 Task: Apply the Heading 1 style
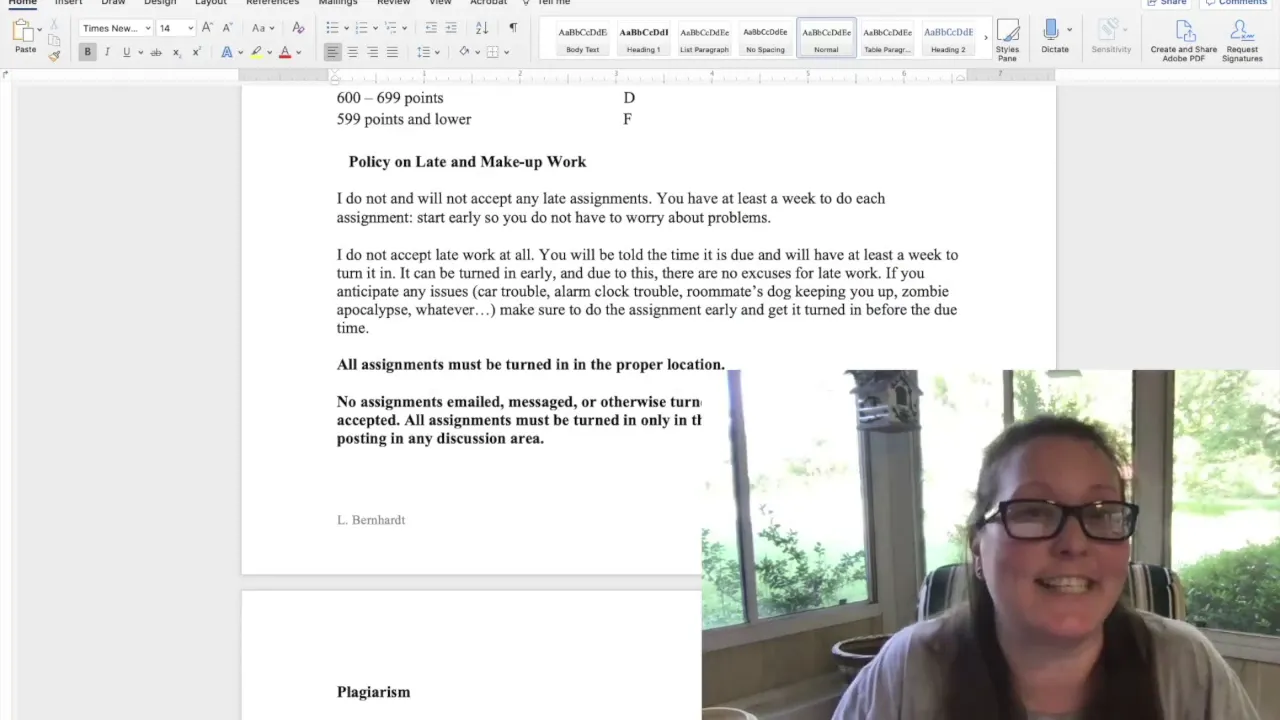click(x=643, y=39)
